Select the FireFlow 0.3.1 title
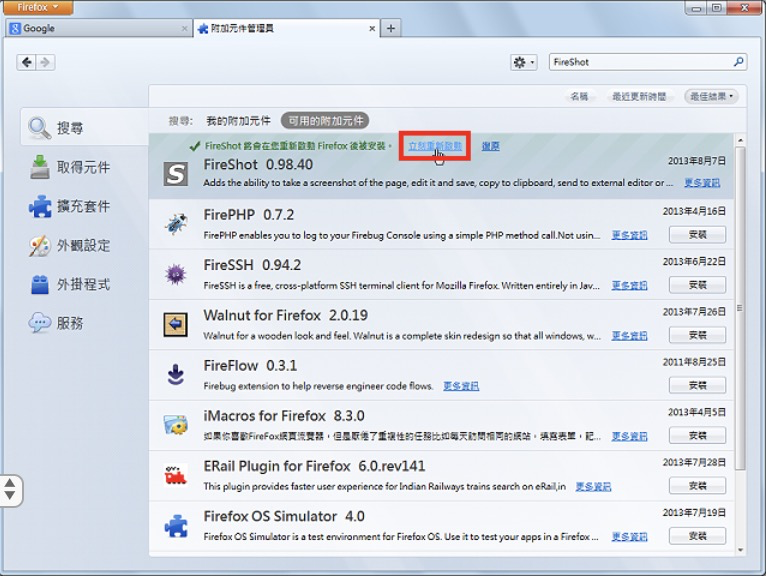Image resolution: width=766 pixels, height=576 pixels. pos(250,366)
